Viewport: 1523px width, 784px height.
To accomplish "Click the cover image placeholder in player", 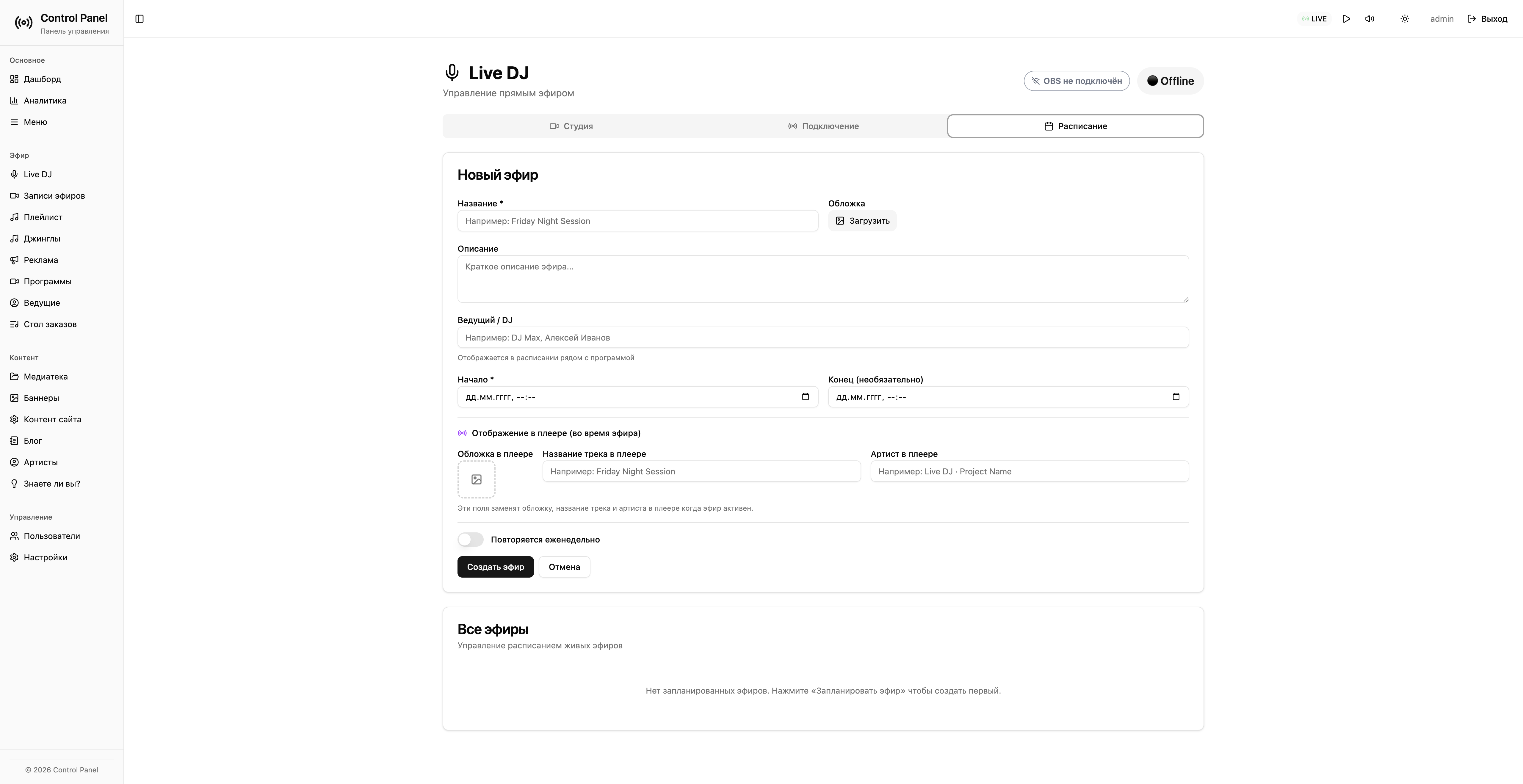I will (476, 479).
